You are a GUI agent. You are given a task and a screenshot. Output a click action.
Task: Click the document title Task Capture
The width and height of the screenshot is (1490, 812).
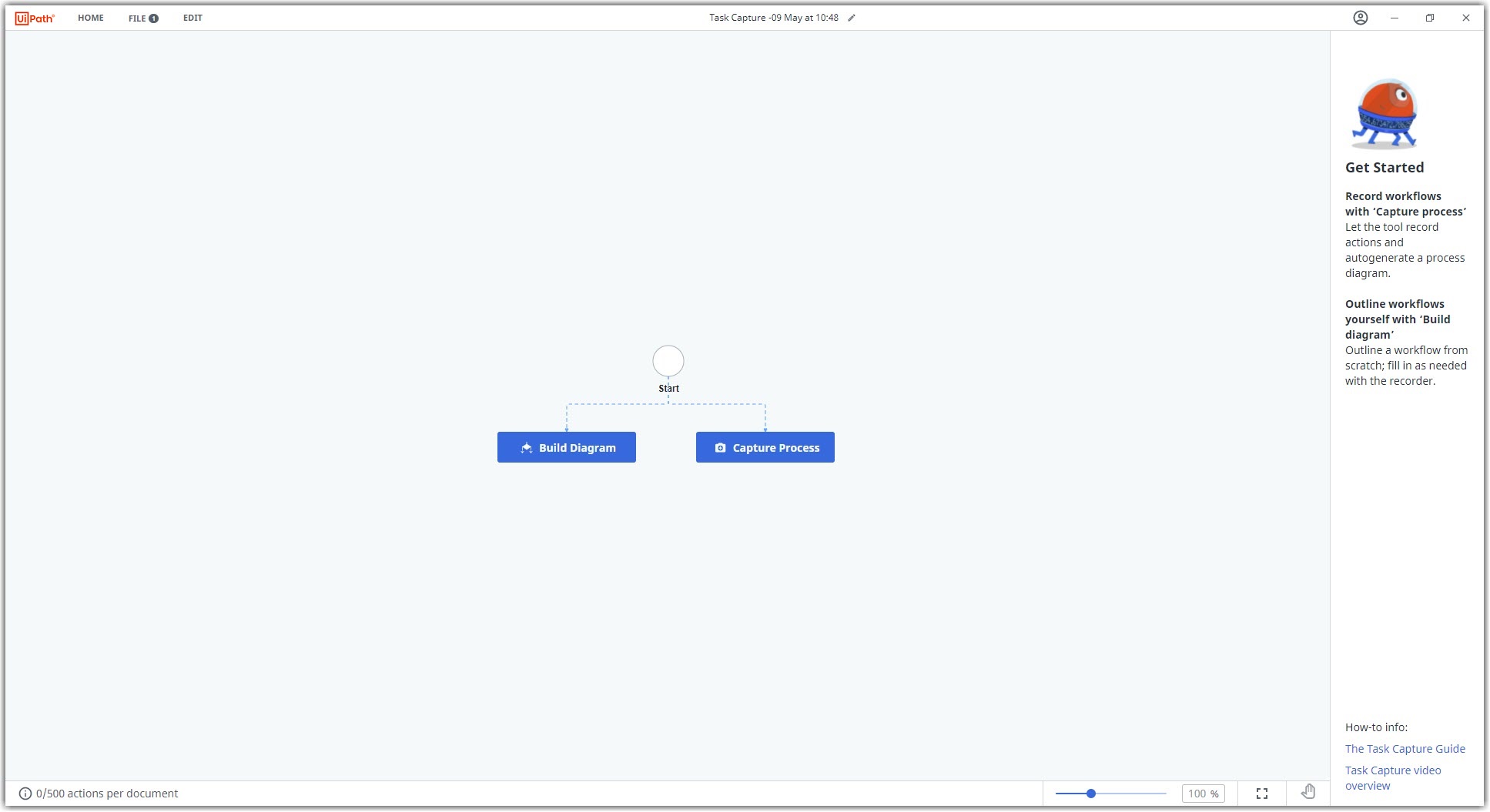772,17
